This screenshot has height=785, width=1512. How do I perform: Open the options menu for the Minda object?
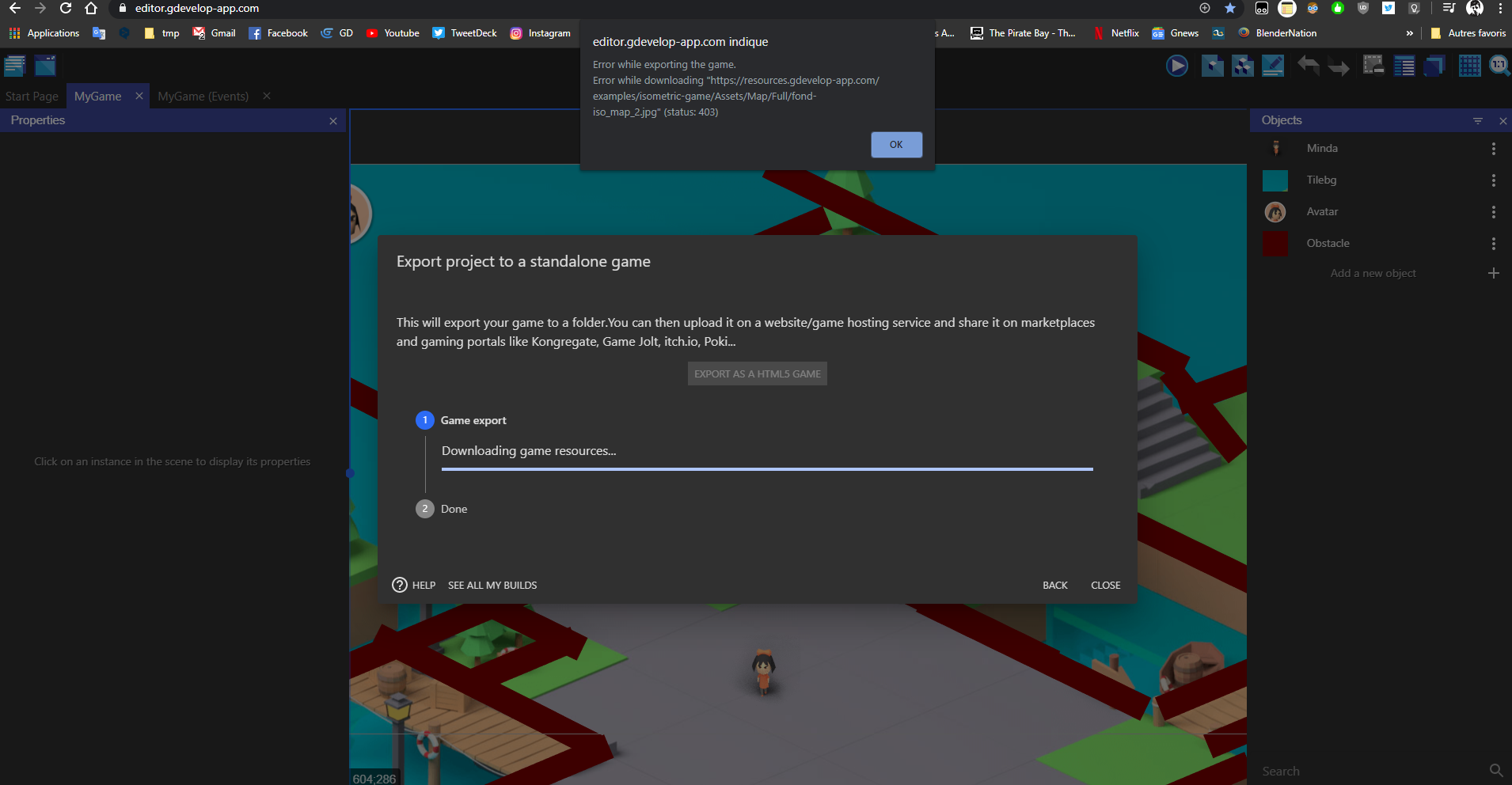(x=1494, y=148)
